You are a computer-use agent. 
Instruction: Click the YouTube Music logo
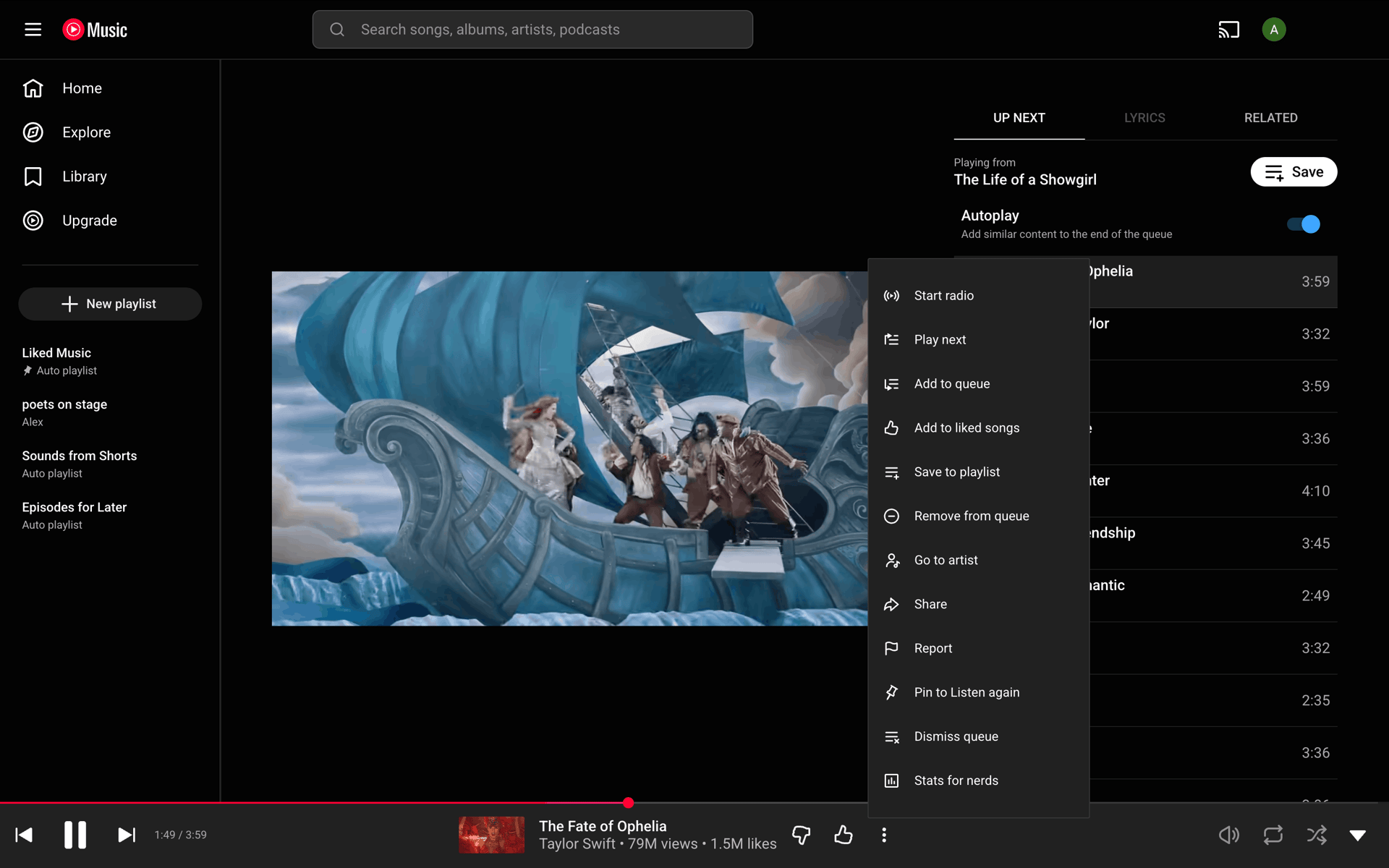[95, 30]
